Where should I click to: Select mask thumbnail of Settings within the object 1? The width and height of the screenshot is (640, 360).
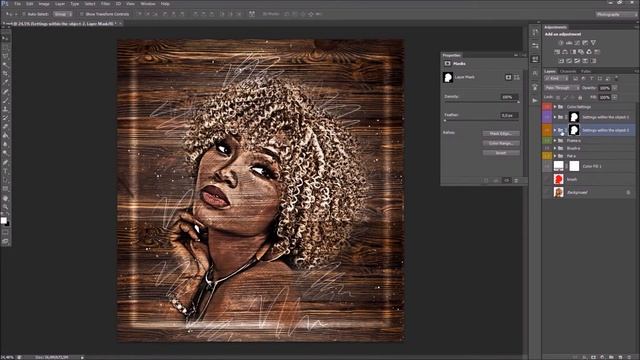click(x=574, y=117)
